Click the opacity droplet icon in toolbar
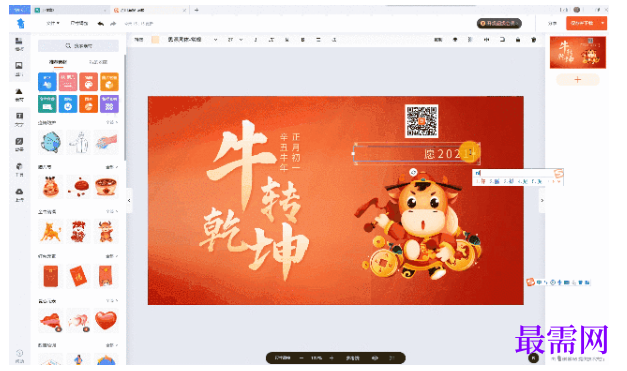Image resolution: width=627 pixels, height=371 pixels. [x=455, y=40]
